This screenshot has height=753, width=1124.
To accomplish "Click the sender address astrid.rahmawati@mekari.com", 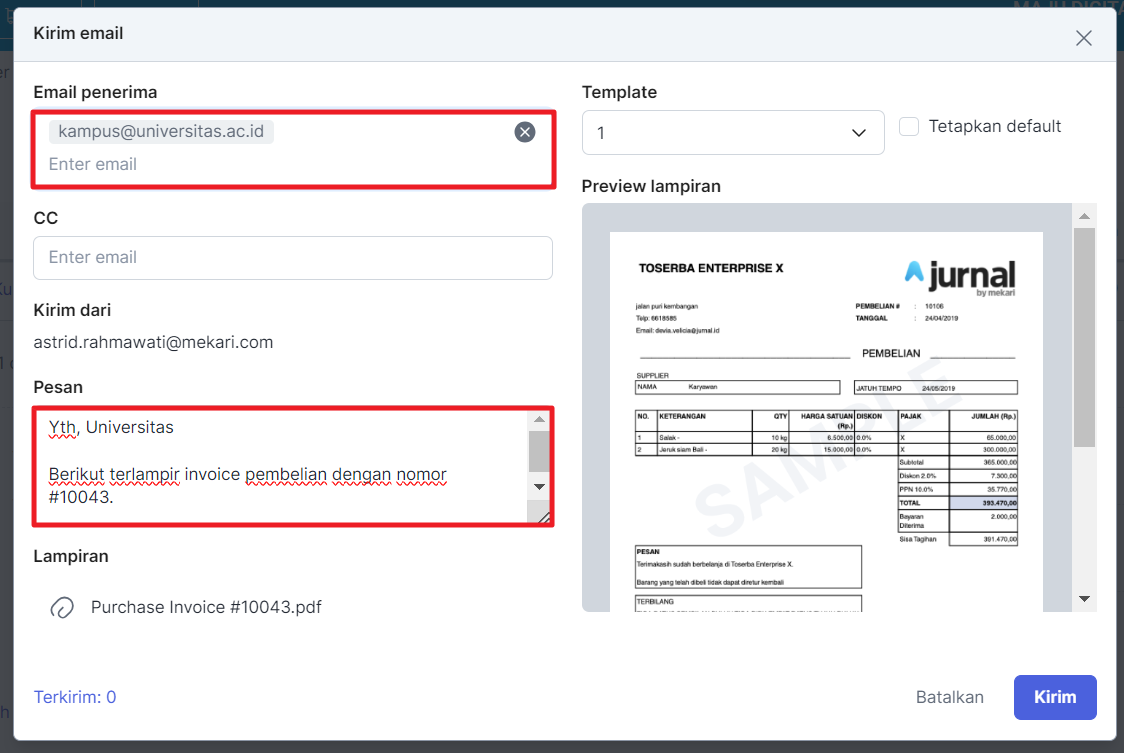I will click(x=153, y=342).
